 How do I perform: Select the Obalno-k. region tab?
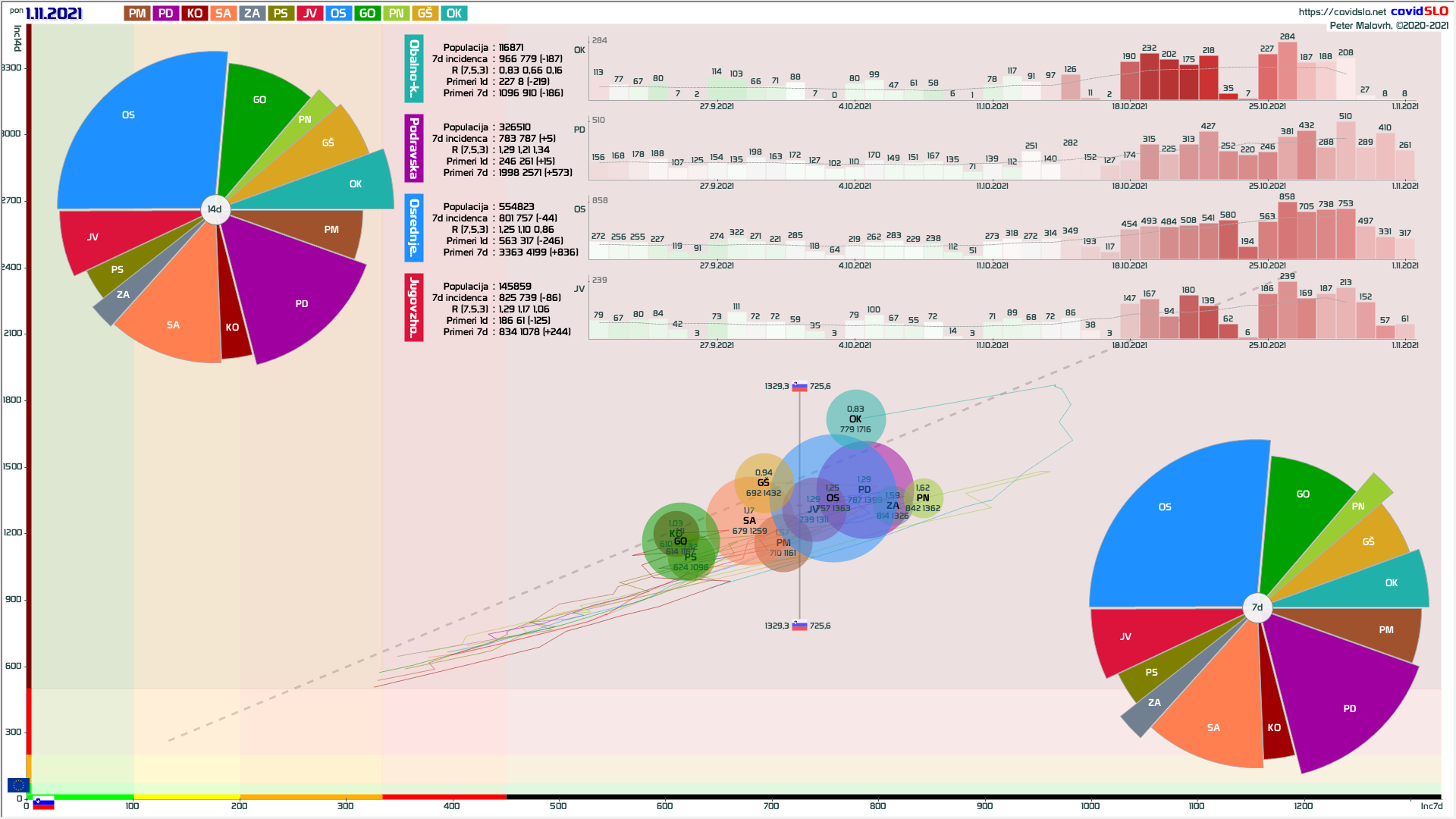(x=414, y=68)
